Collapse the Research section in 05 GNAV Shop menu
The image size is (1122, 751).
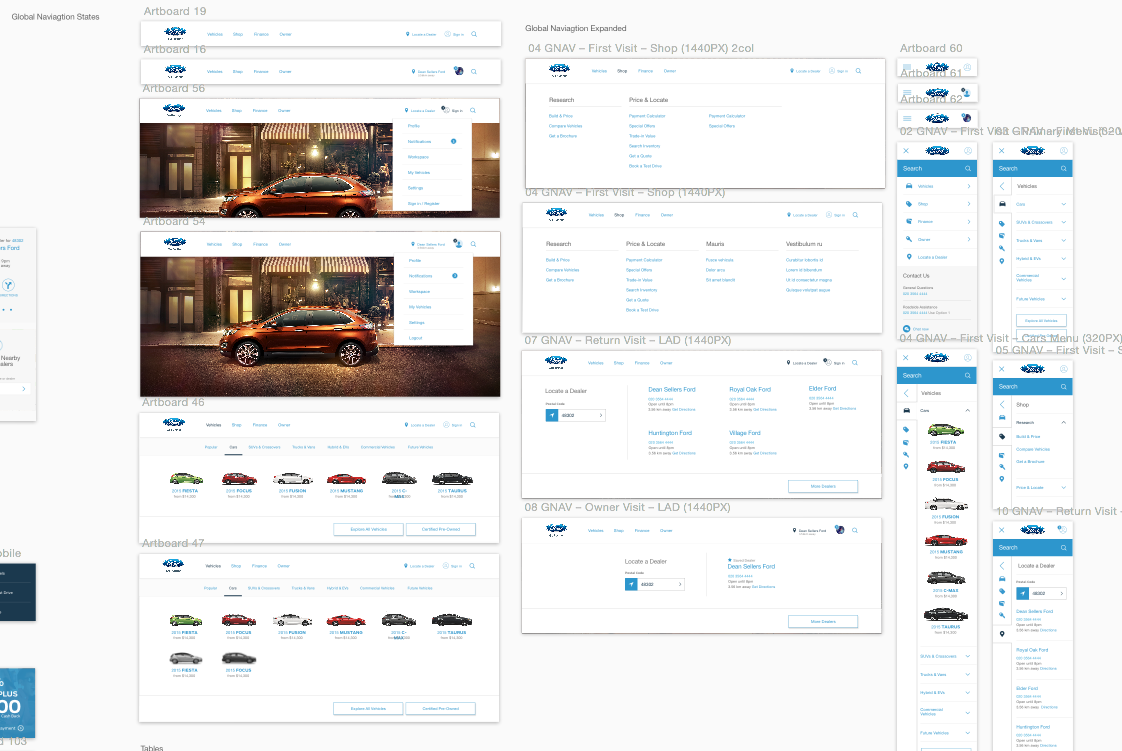point(1064,423)
